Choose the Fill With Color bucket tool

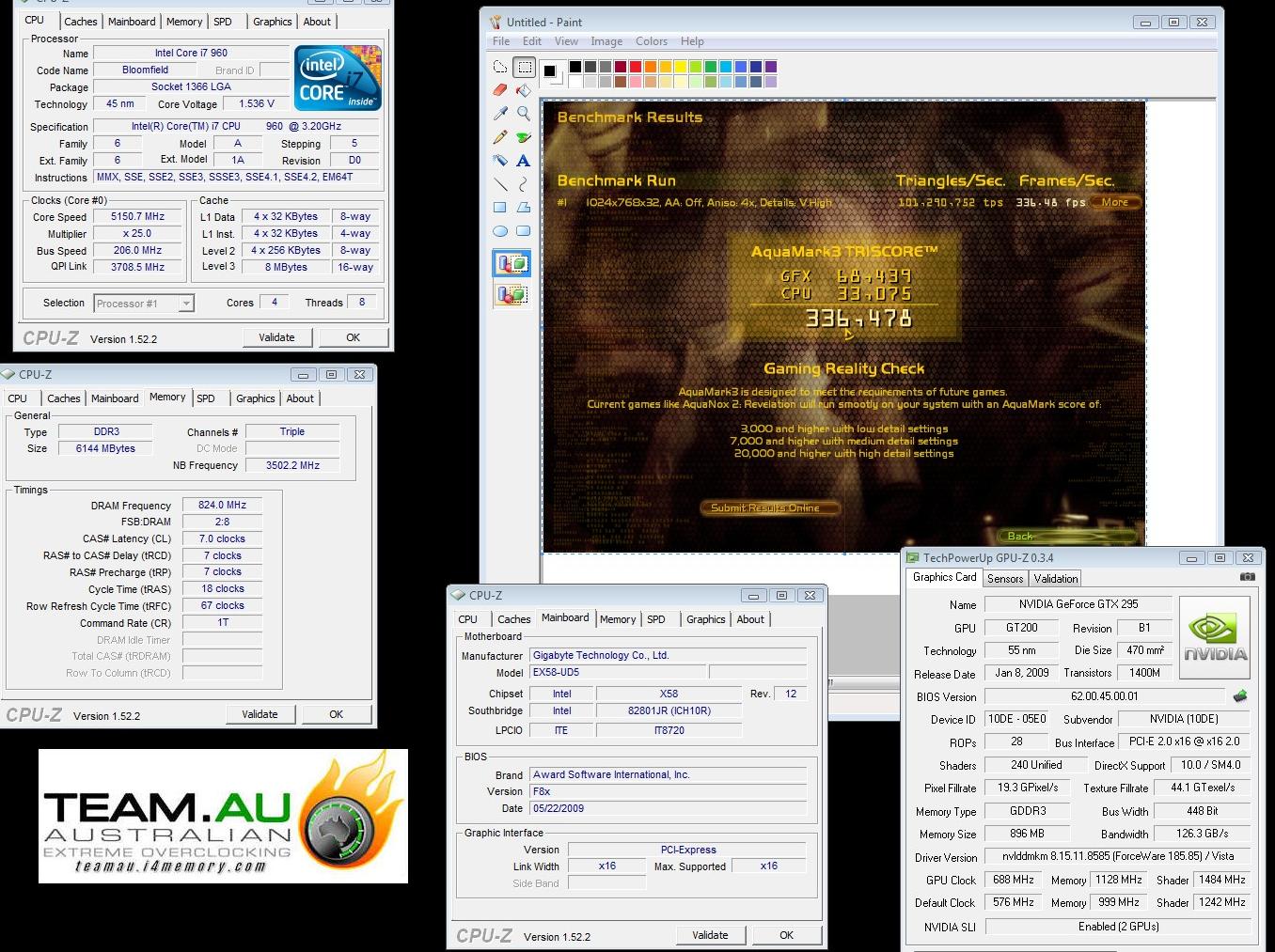tap(524, 90)
